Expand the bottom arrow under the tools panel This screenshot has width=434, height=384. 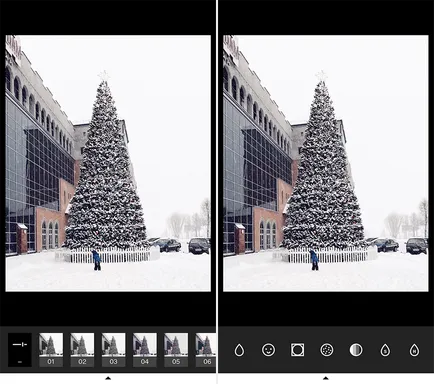[326, 378]
